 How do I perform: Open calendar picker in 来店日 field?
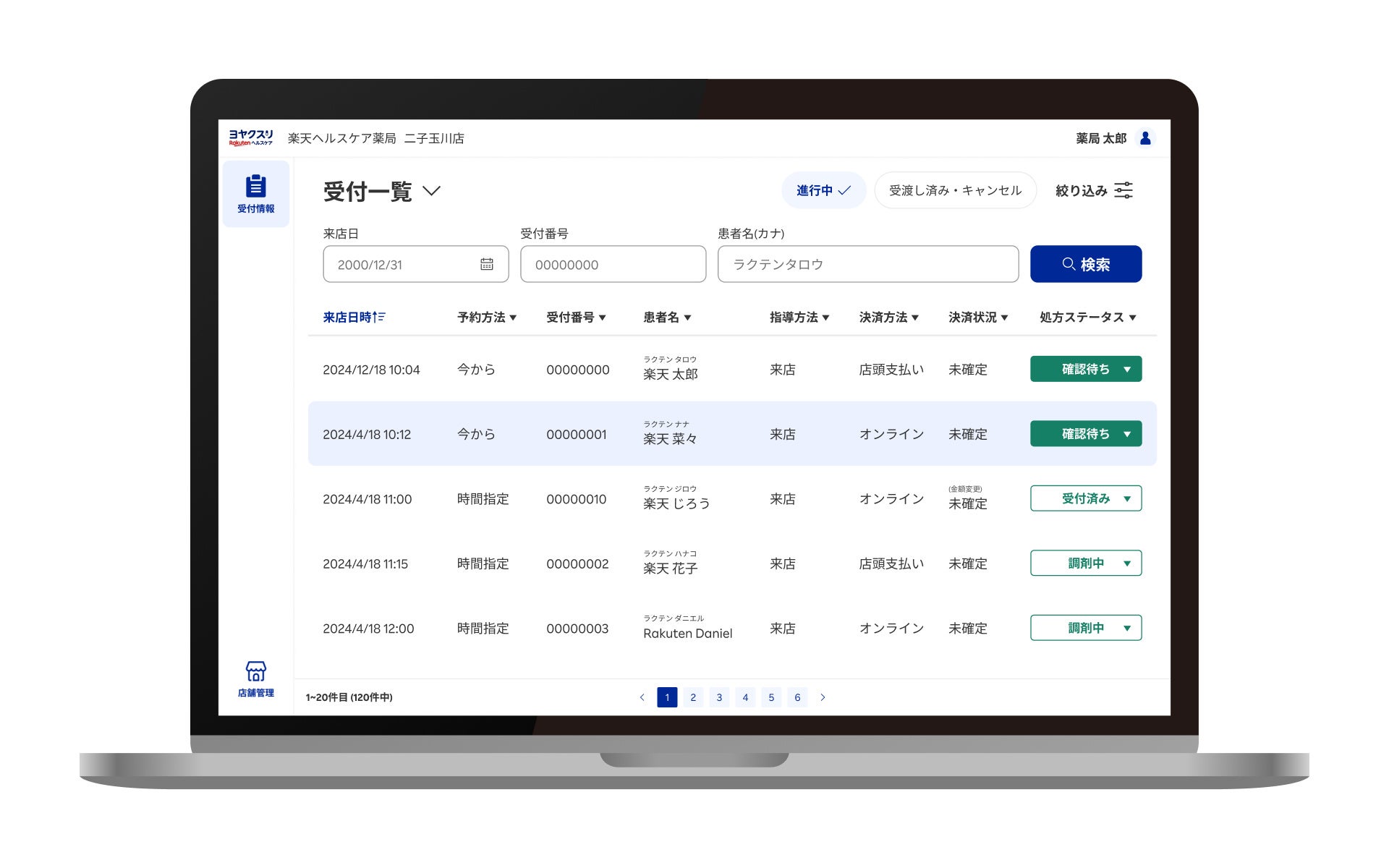click(x=487, y=264)
